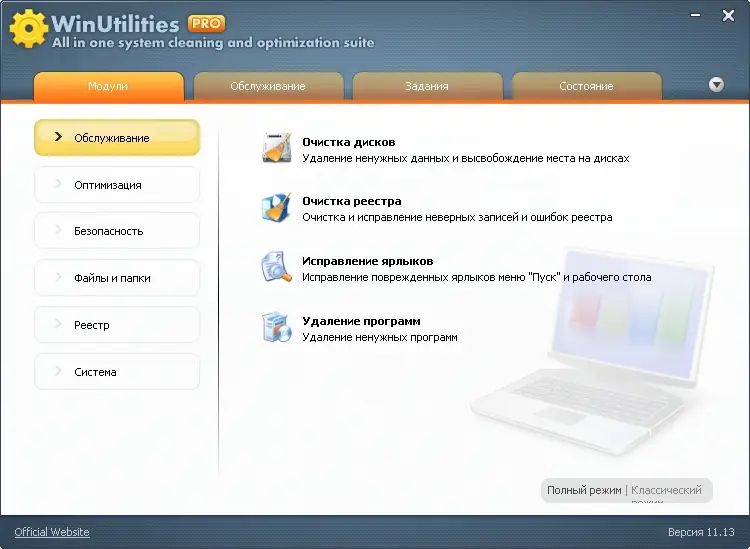Viewport: 750px width, 549px height.
Task: Click the tagline All in one system cleaning
Action: [x=213, y=43]
